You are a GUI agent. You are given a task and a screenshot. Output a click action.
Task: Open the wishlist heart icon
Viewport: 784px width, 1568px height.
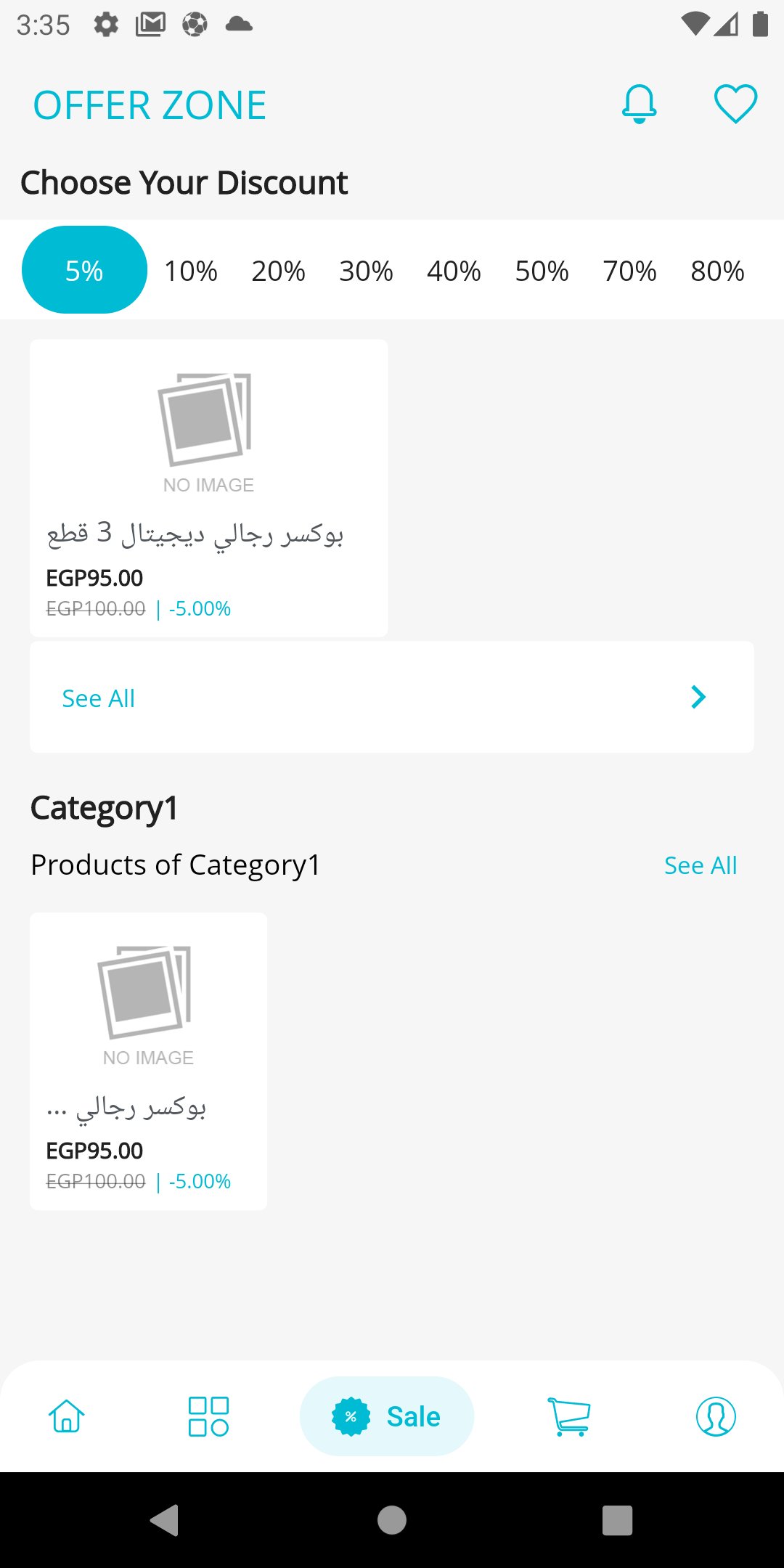(x=735, y=105)
